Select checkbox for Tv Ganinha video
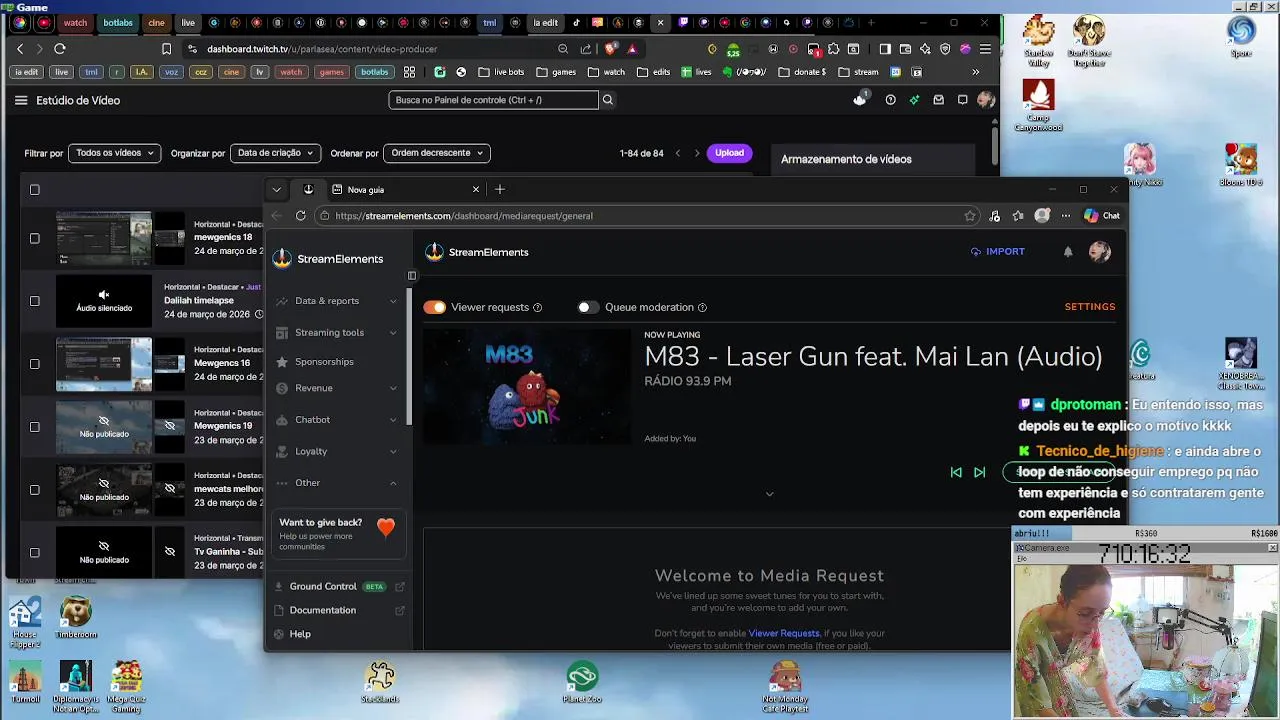The image size is (1280, 720). (x=34, y=552)
